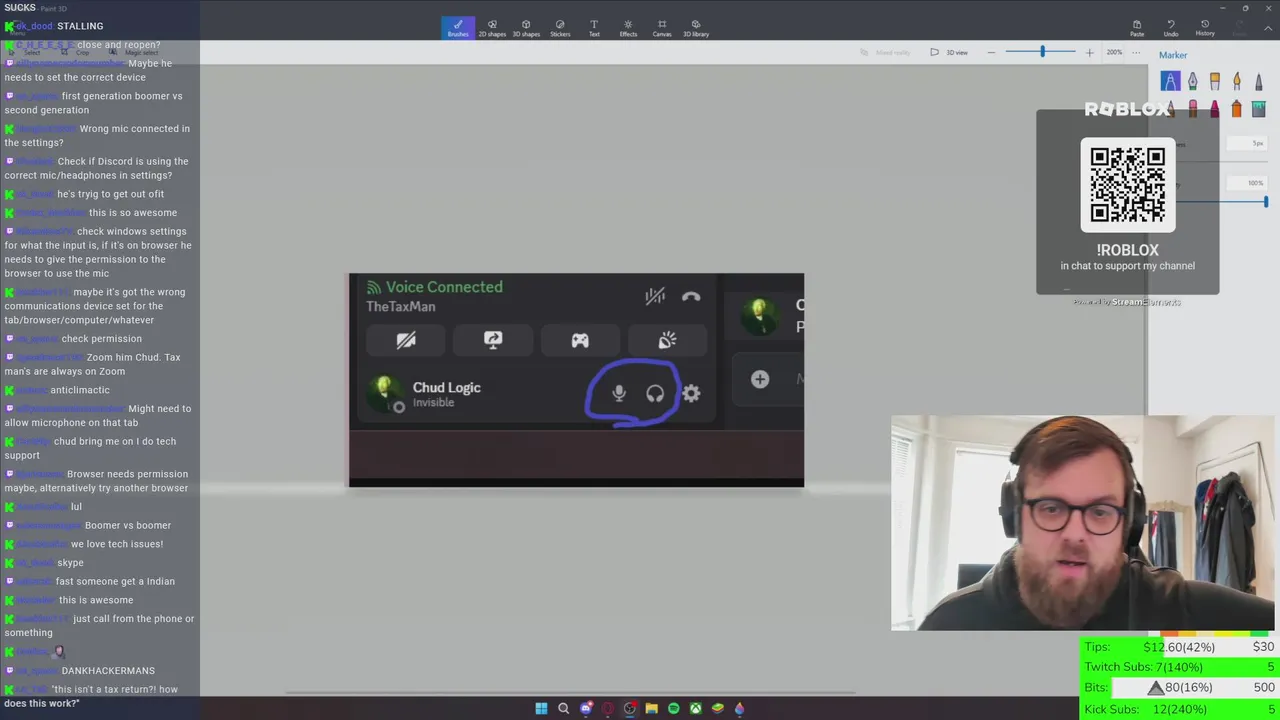
Task: Click the Discord plus attachment button
Action: tap(760, 379)
